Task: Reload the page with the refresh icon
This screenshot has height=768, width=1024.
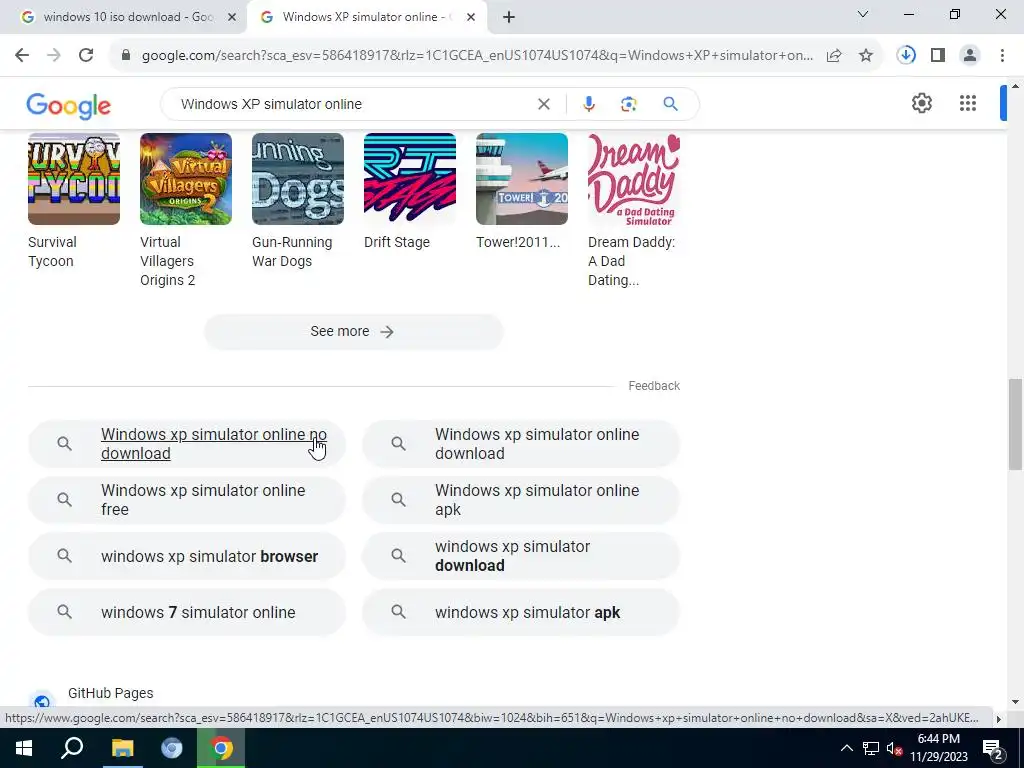Action: click(x=86, y=56)
